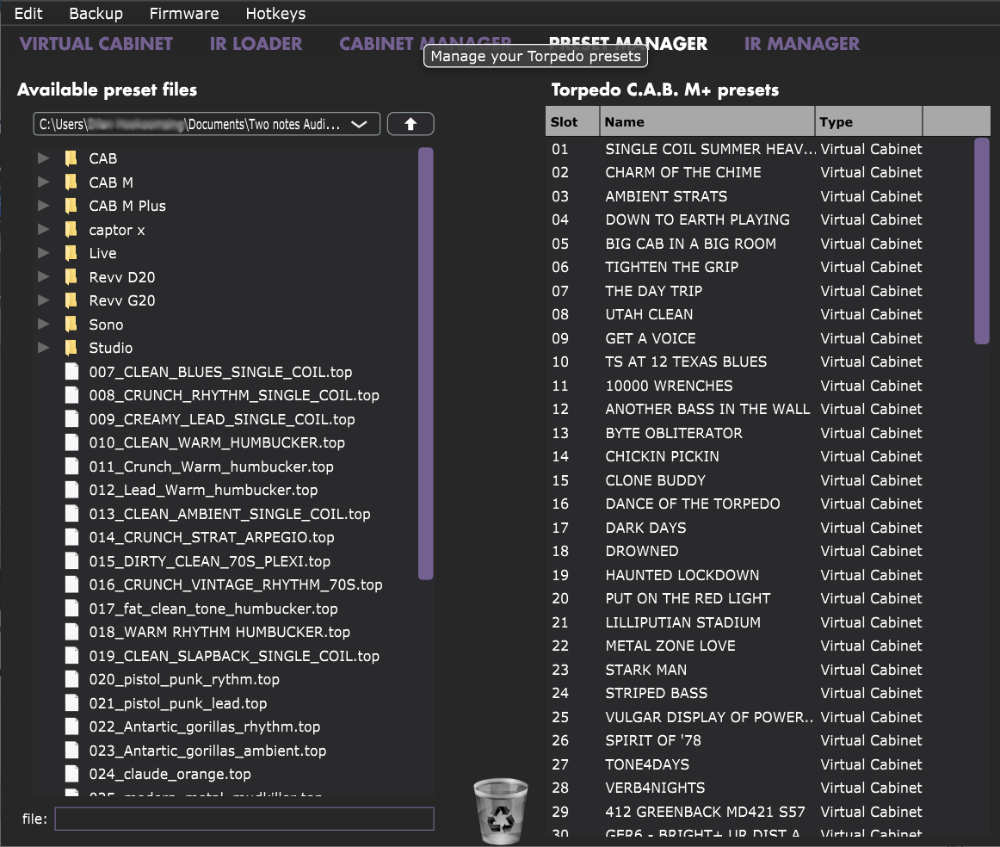Click file icon of 013_CLEAN_AMBIENT_SINGLE_COIL.top
This screenshot has width=1000, height=847.
(x=71, y=514)
